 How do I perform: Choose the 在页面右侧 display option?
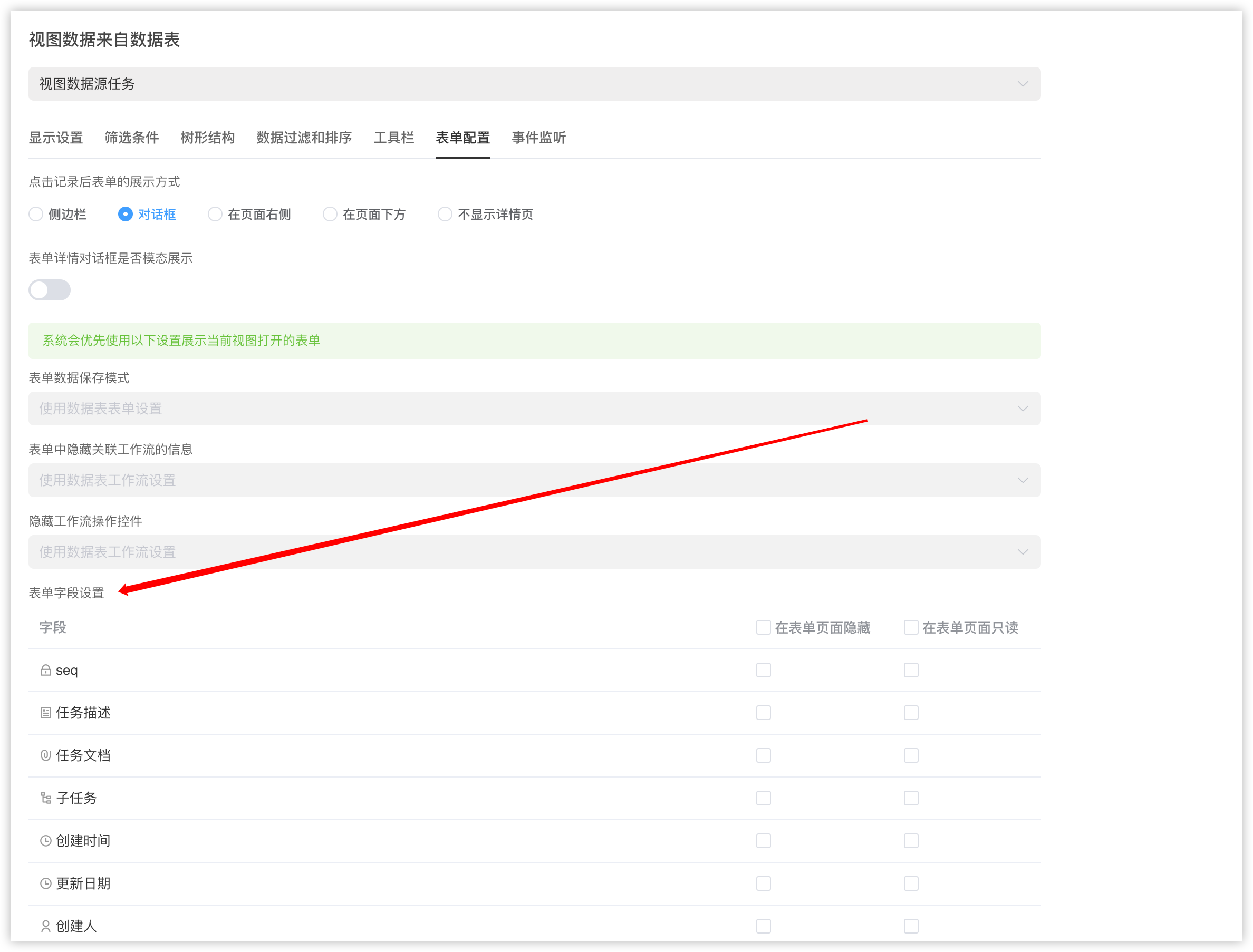coord(215,214)
